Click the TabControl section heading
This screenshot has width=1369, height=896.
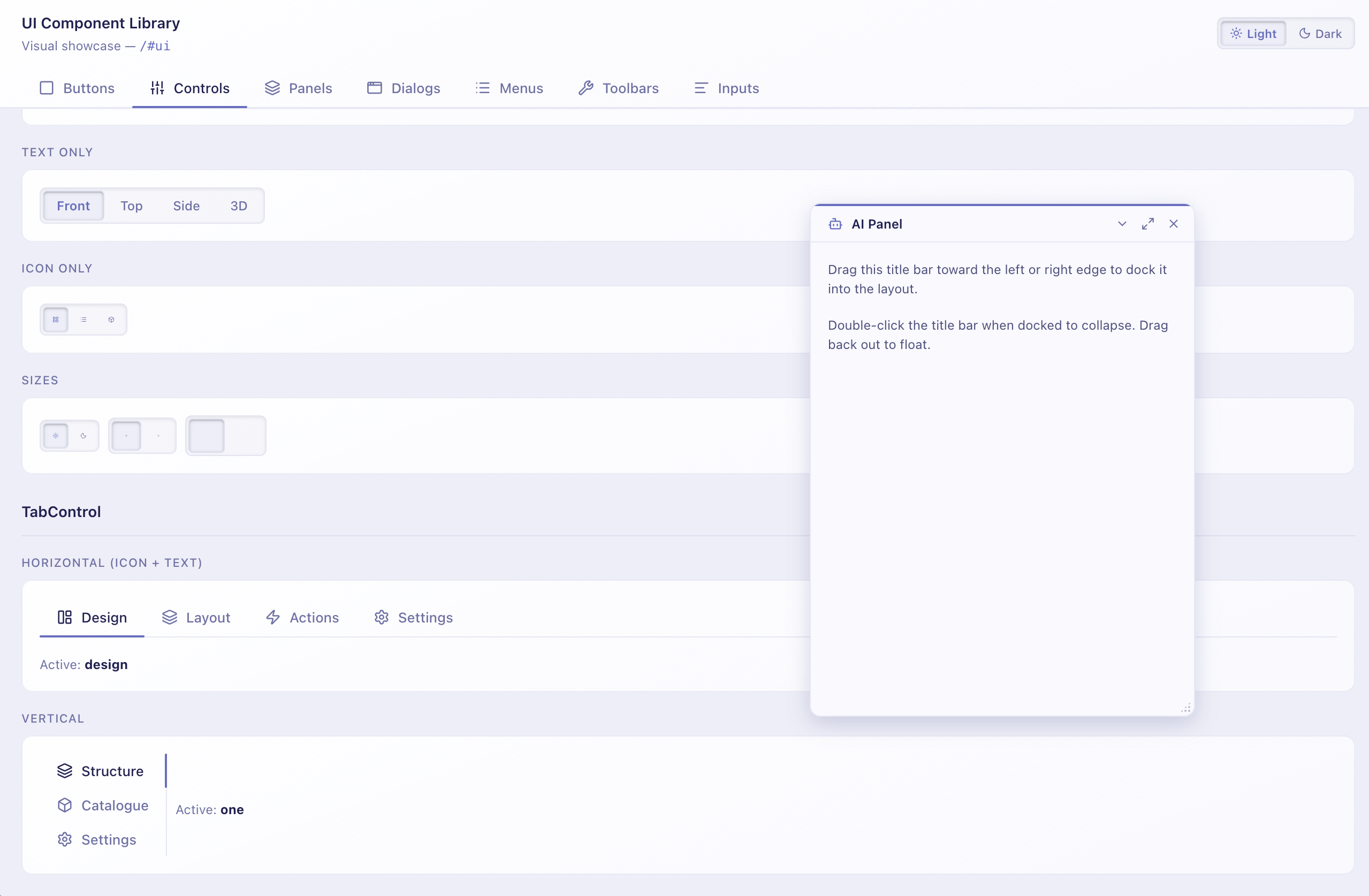(61, 512)
